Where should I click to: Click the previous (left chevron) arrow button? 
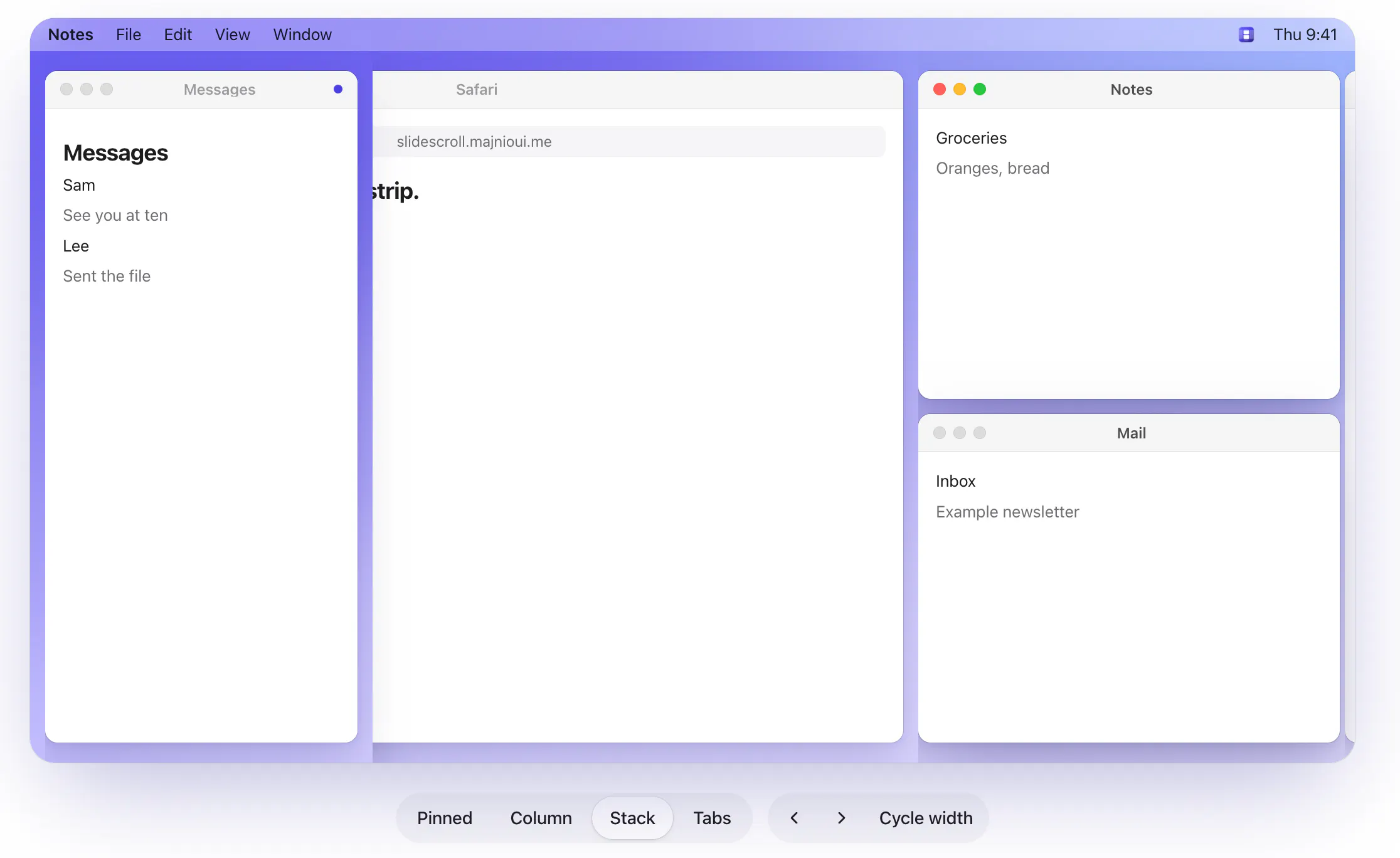pos(794,818)
